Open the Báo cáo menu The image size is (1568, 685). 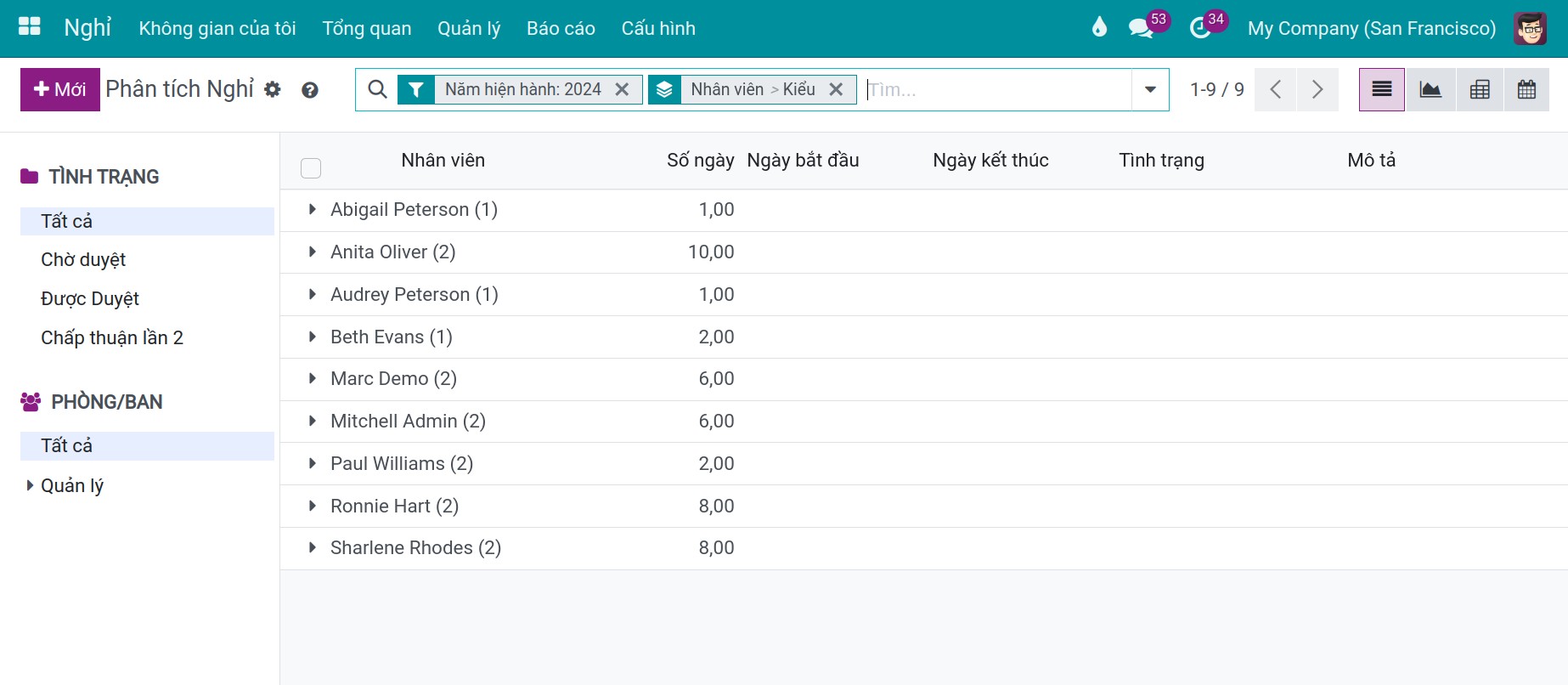pyautogui.click(x=561, y=28)
